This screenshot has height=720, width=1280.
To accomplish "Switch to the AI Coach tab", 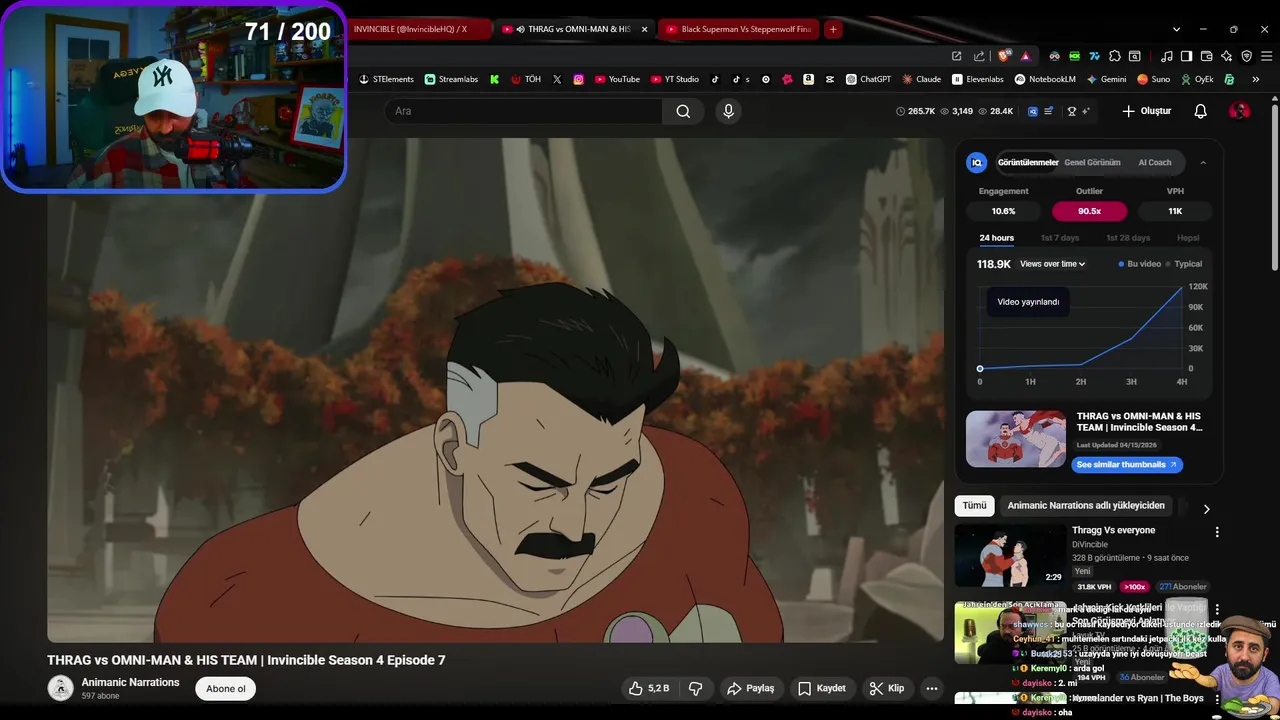I will [x=1154, y=162].
